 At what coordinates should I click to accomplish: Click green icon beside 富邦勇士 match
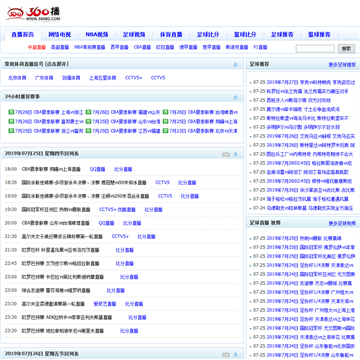[x=11, y=122]
